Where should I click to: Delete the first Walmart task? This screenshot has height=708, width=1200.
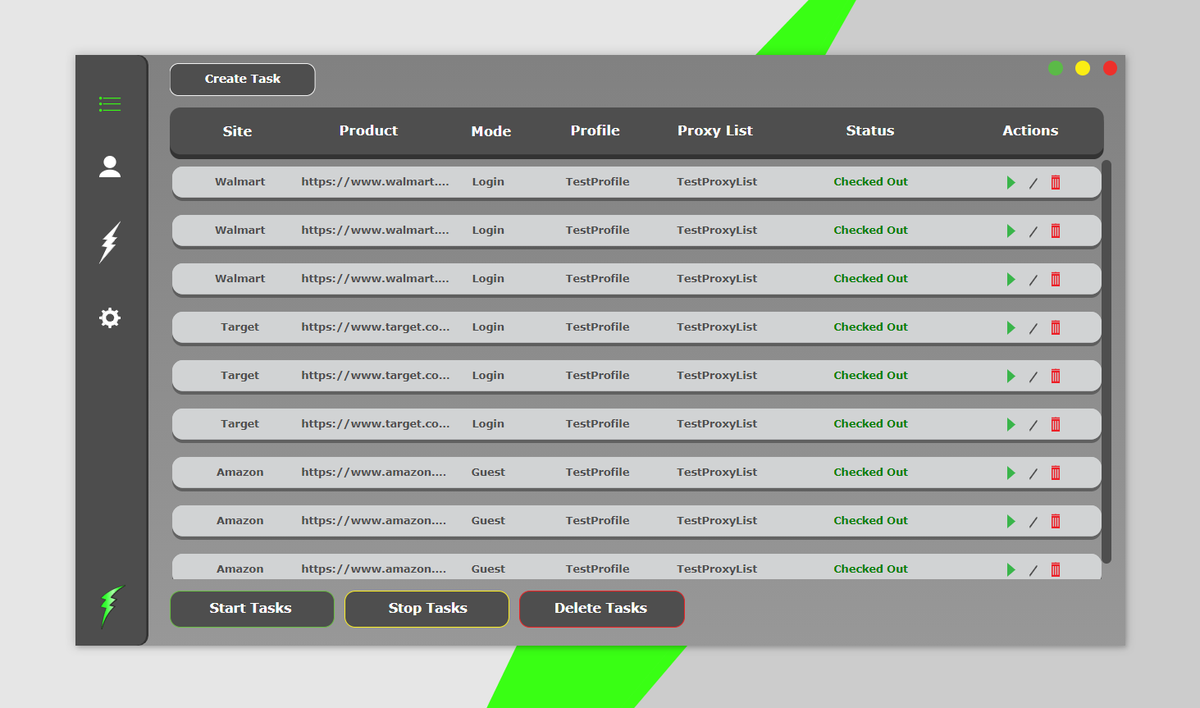[x=1055, y=182]
